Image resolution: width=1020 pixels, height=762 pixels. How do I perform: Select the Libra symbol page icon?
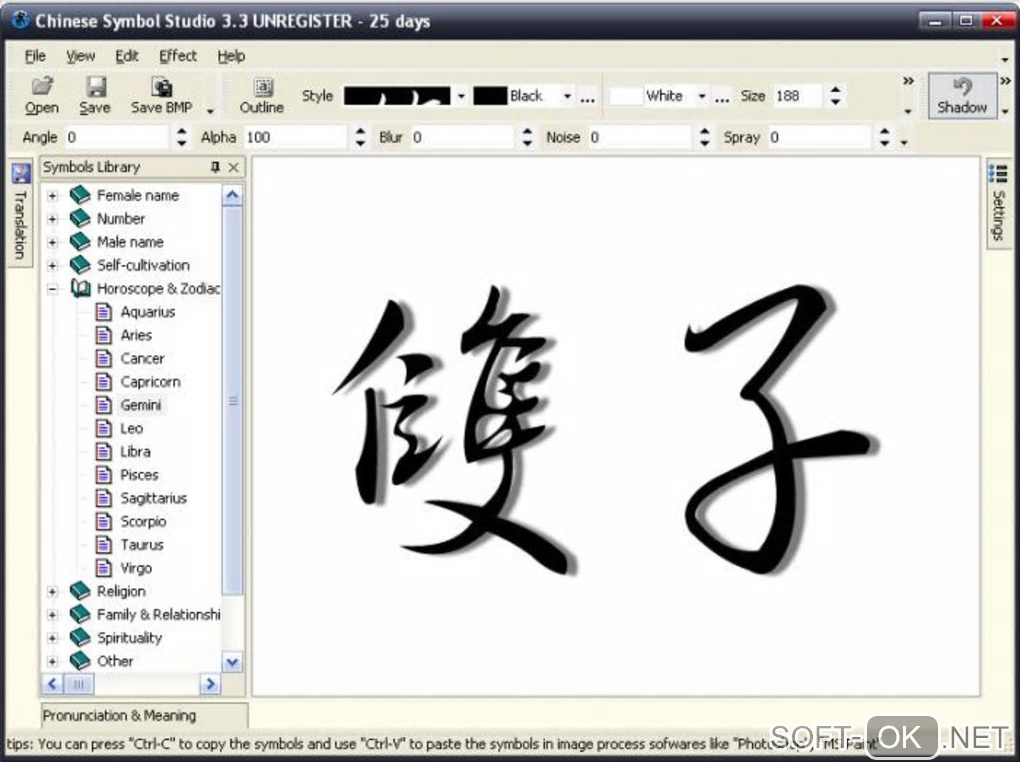click(x=103, y=452)
